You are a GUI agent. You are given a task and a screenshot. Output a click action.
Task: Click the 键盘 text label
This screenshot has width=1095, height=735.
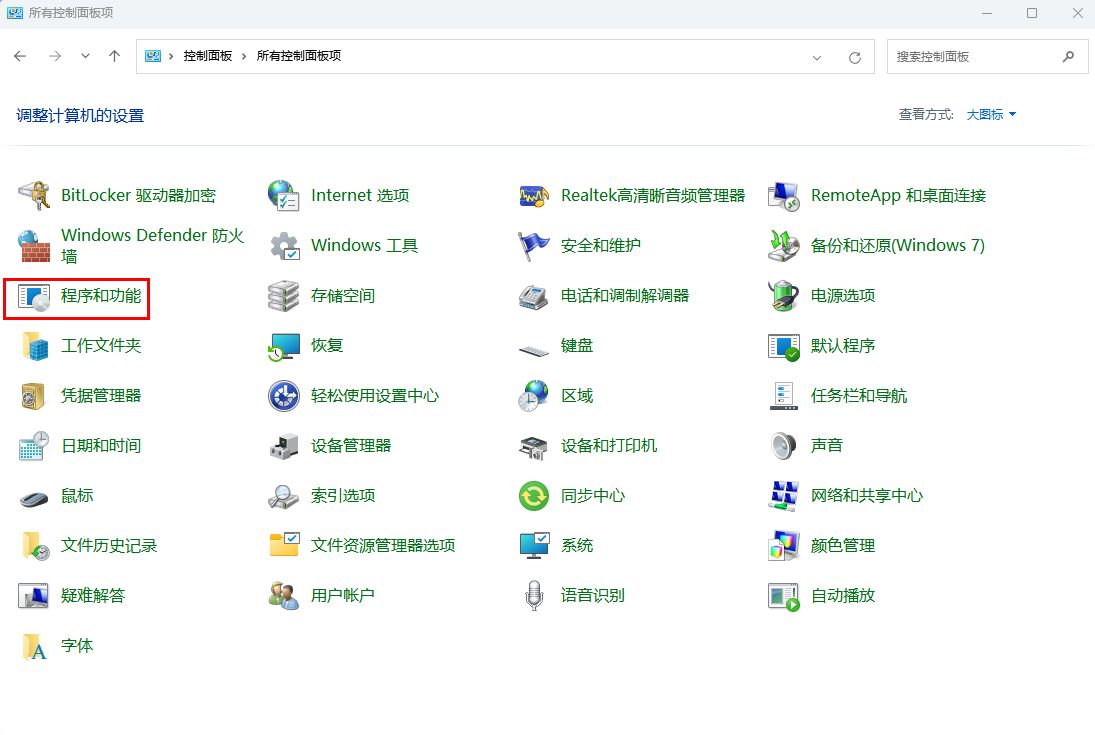coord(577,345)
